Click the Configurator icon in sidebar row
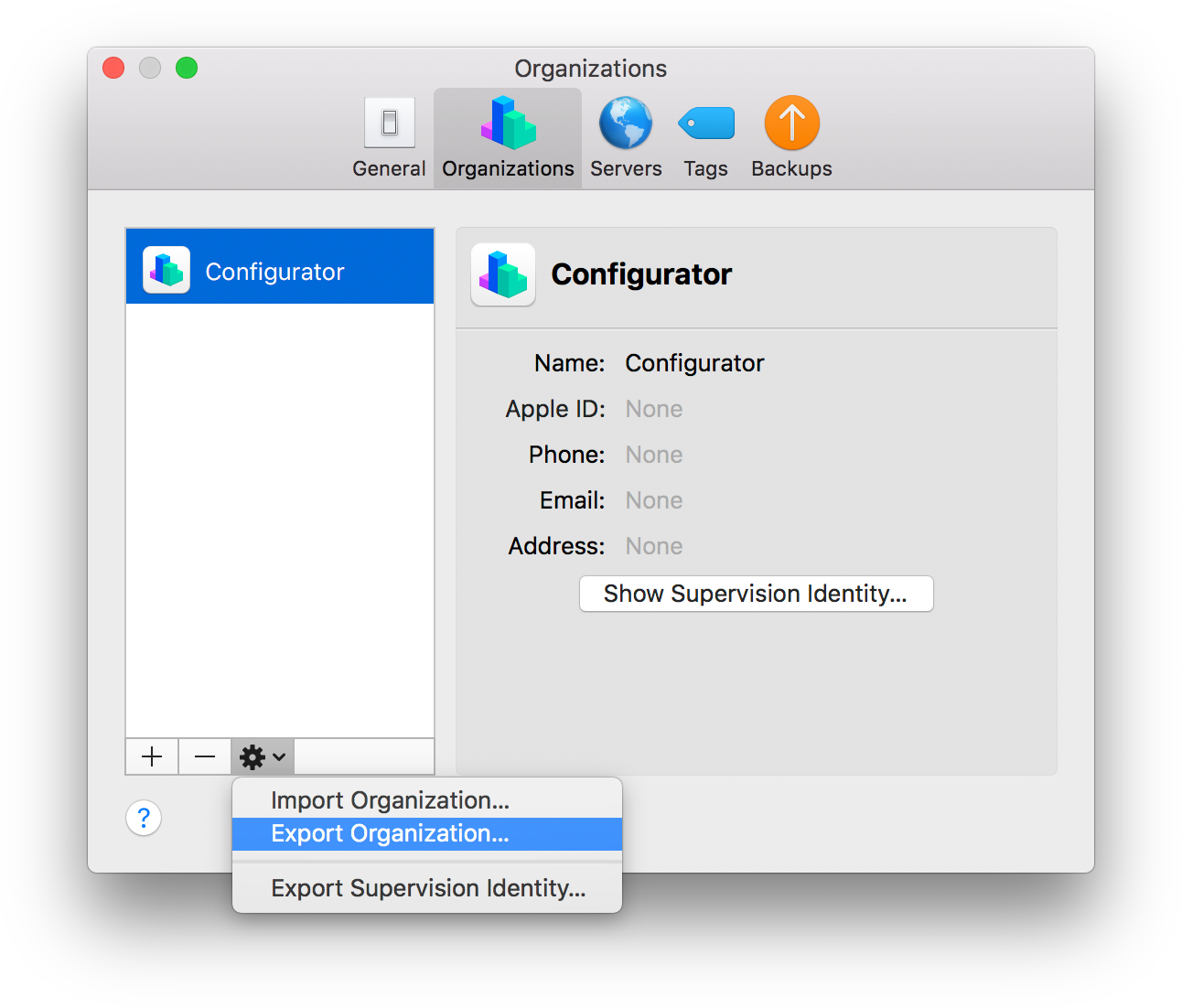This screenshot has height=1008, width=1182. click(x=167, y=270)
